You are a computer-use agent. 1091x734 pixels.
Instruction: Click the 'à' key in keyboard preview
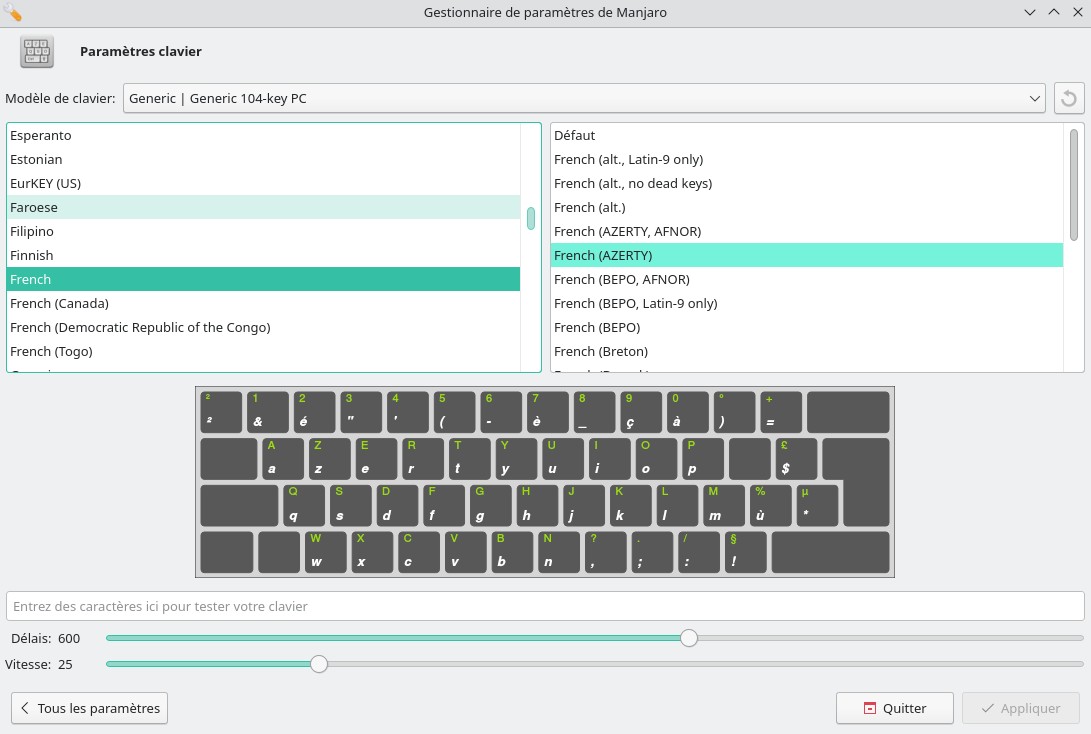click(x=687, y=412)
